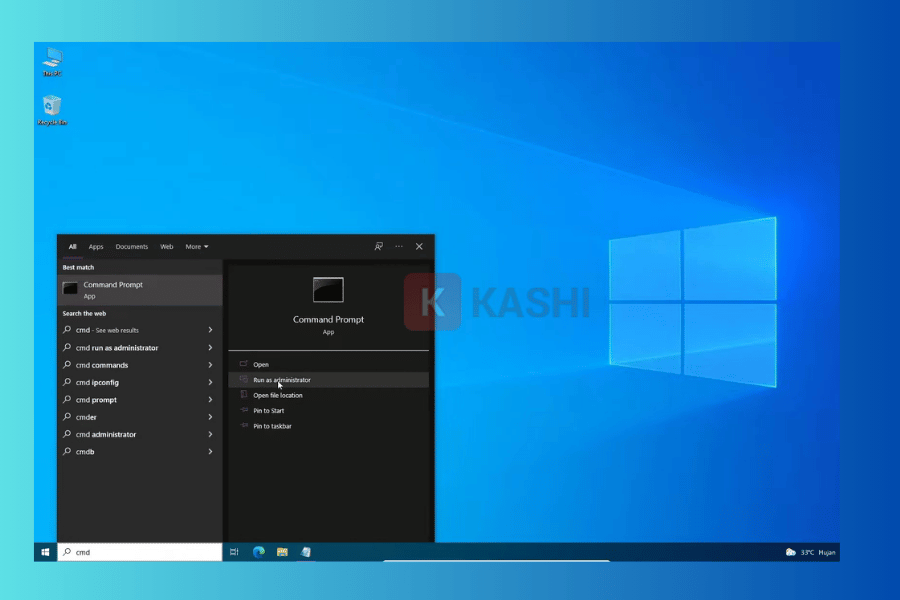Click the large Command Prompt icon in preview

(x=328, y=290)
